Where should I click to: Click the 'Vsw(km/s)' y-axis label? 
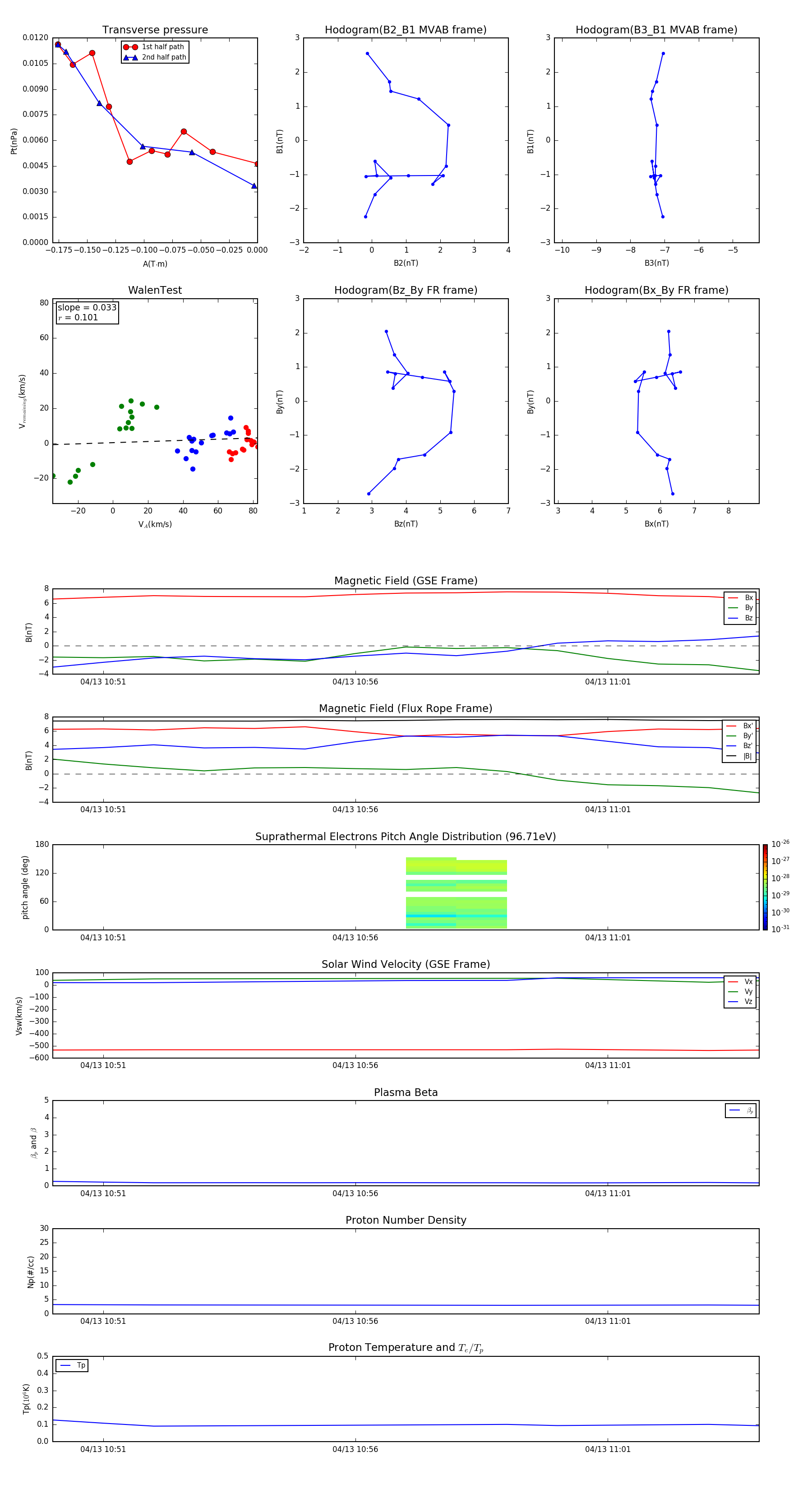(19, 1016)
